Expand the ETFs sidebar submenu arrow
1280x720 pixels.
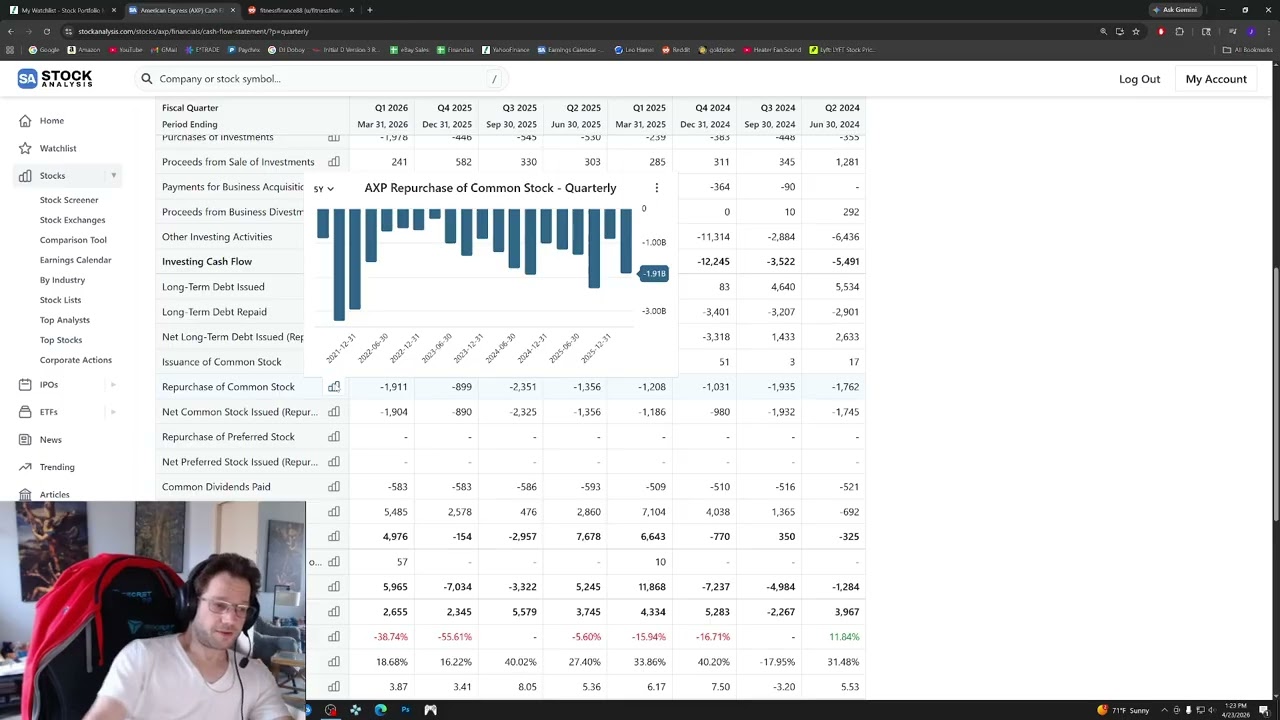(113, 412)
